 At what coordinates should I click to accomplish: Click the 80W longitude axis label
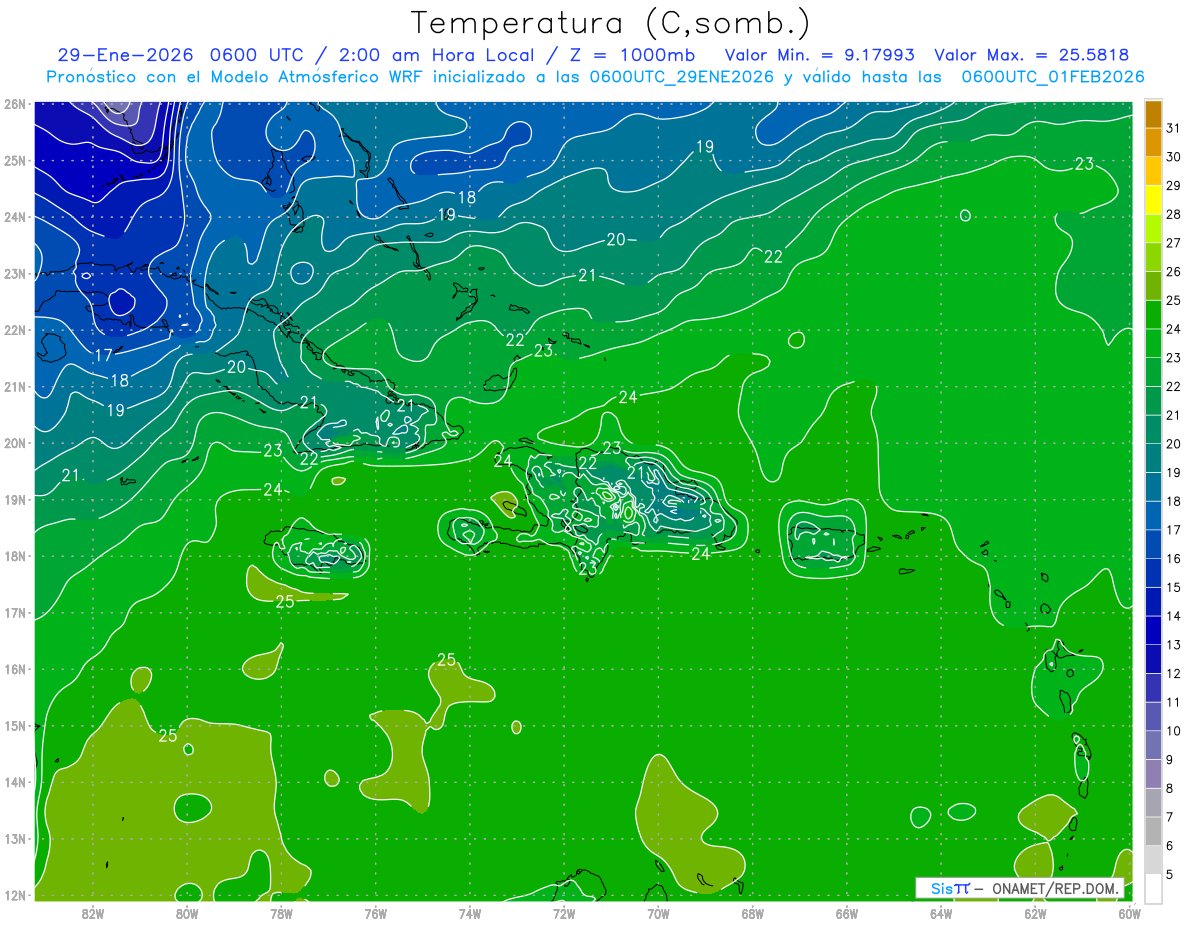[187, 912]
